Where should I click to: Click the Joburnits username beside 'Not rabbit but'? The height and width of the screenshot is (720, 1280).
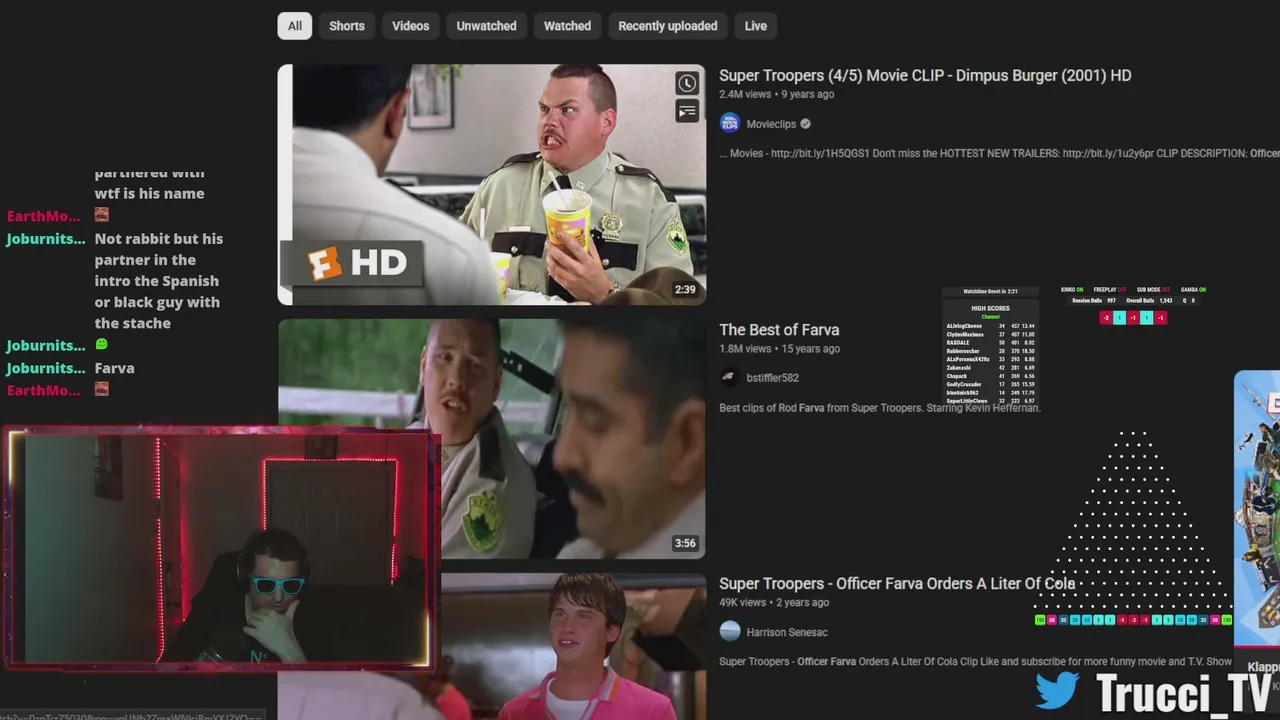point(45,239)
